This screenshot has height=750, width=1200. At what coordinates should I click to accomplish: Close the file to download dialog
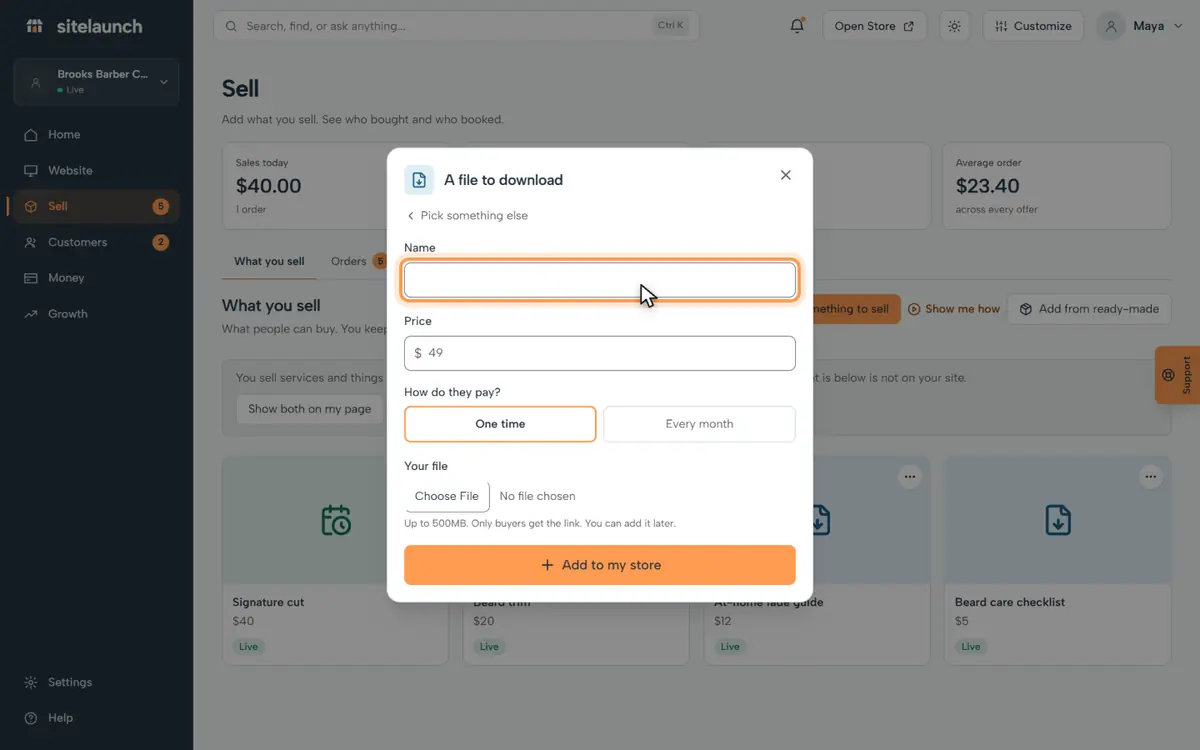point(785,175)
